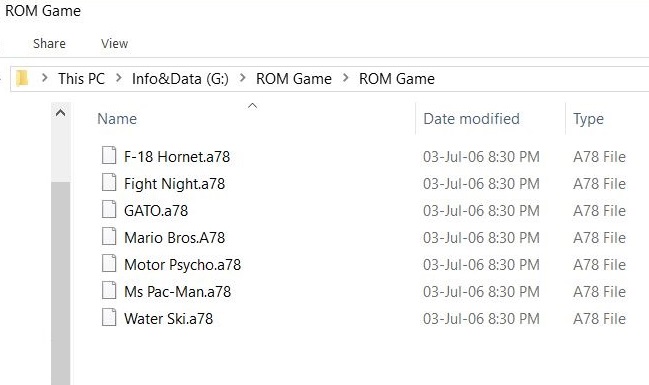Click the Fight Night.a78 file icon
Image resolution: width=649 pixels, height=385 pixels.
coord(109,183)
